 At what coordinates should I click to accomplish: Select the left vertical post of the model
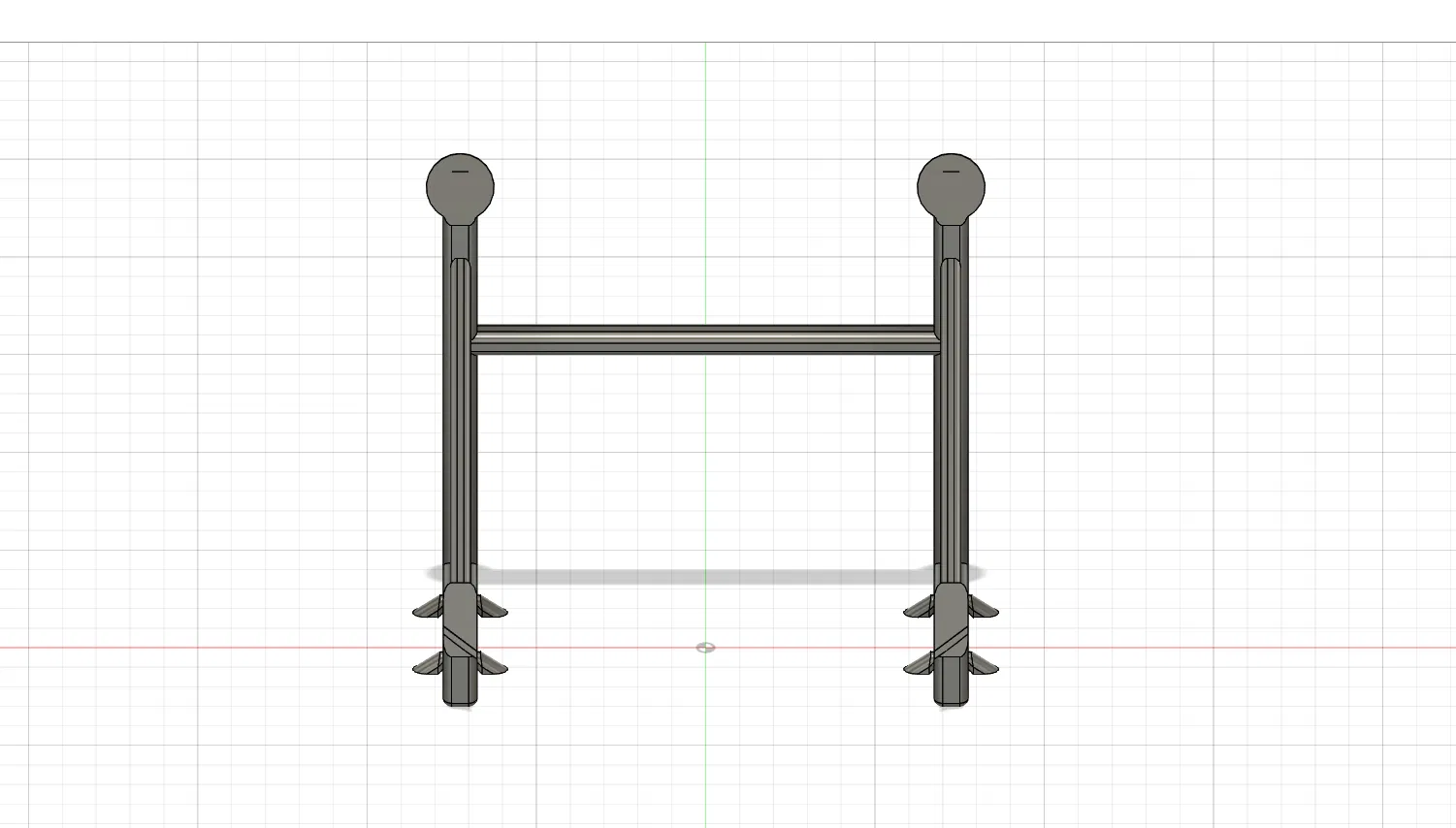460,402
